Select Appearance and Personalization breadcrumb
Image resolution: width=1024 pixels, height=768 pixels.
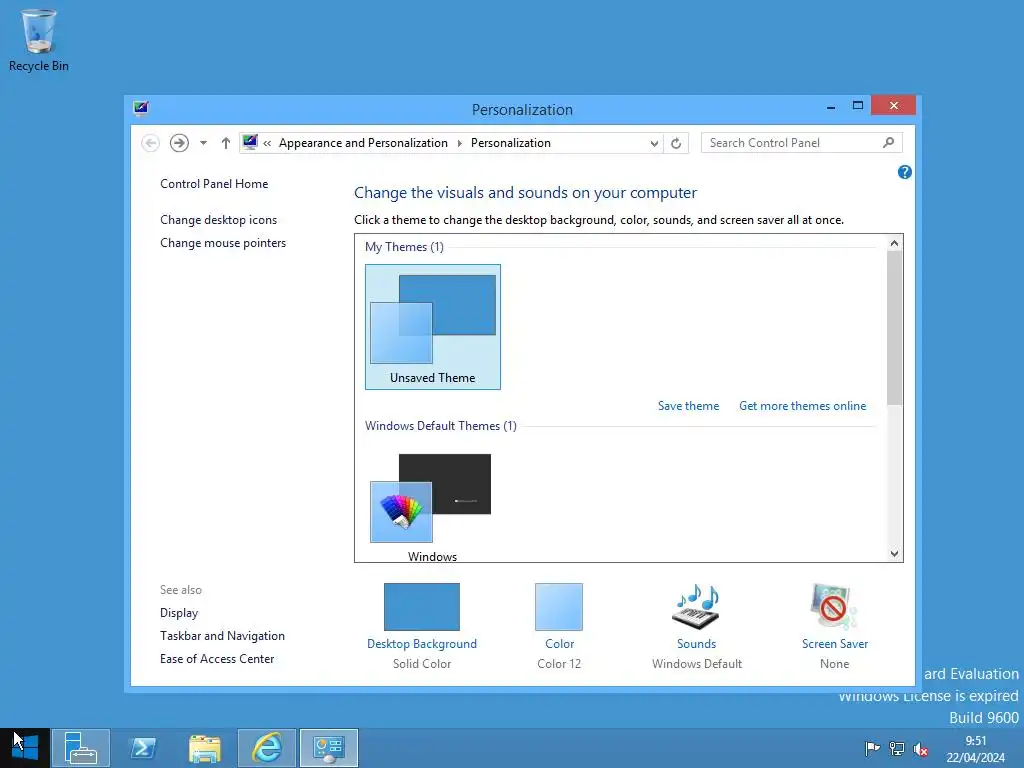(x=363, y=143)
